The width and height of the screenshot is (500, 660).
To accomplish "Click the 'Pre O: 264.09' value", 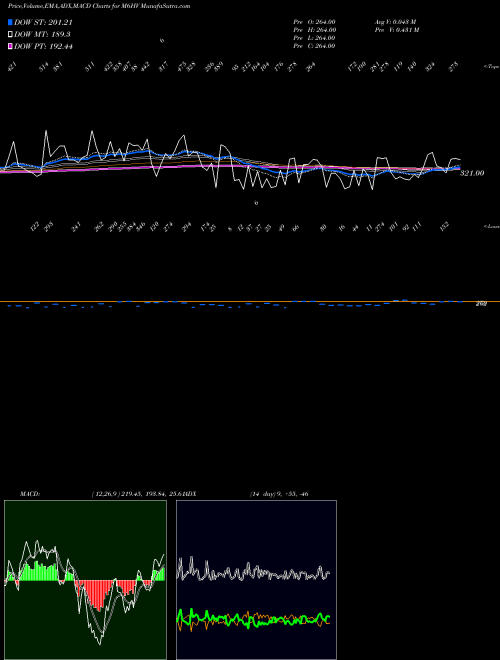I will 314,22.
